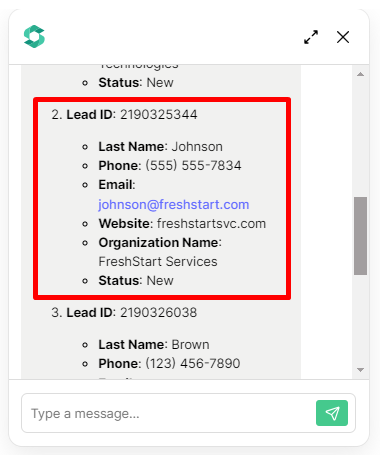Image resolution: width=380 pixels, height=455 pixels.
Task: Send the message with green paper-plane button
Action: [x=332, y=413]
